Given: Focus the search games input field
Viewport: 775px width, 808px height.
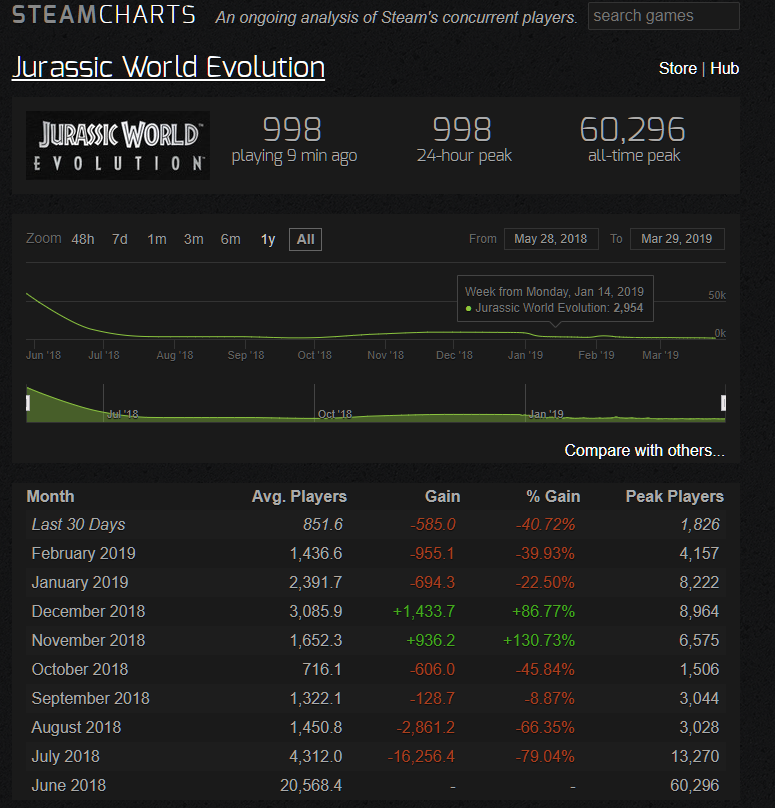Looking at the screenshot, I should click(x=664, y=16).
